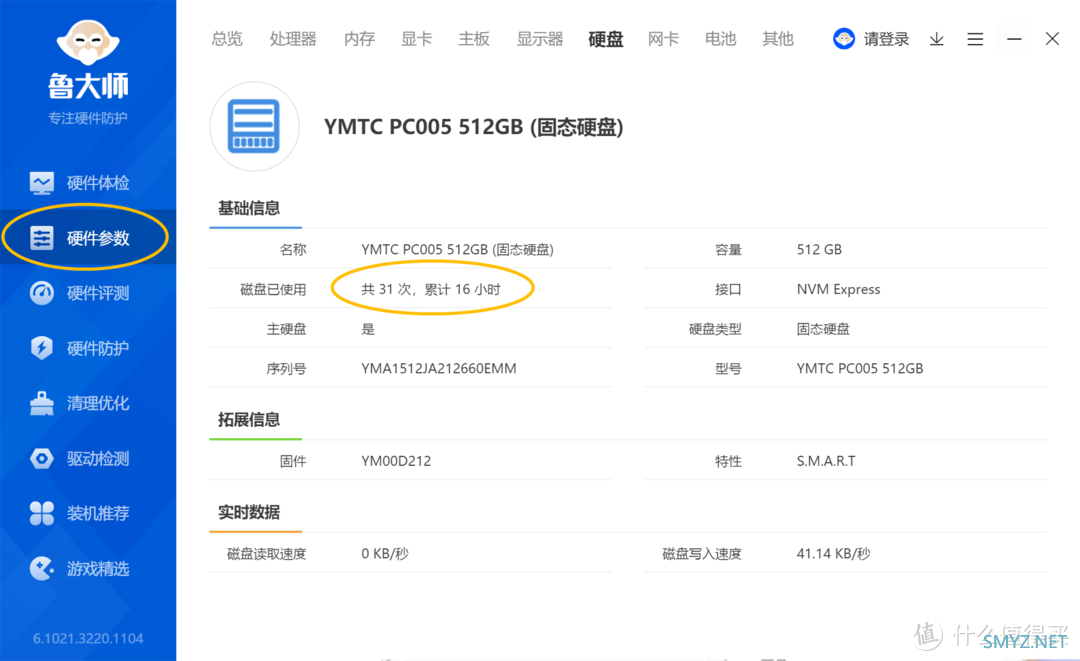Viewport: 1080px width, 661px height.
Task: Click the 磁盘读取速度 label
Action: 266,554
